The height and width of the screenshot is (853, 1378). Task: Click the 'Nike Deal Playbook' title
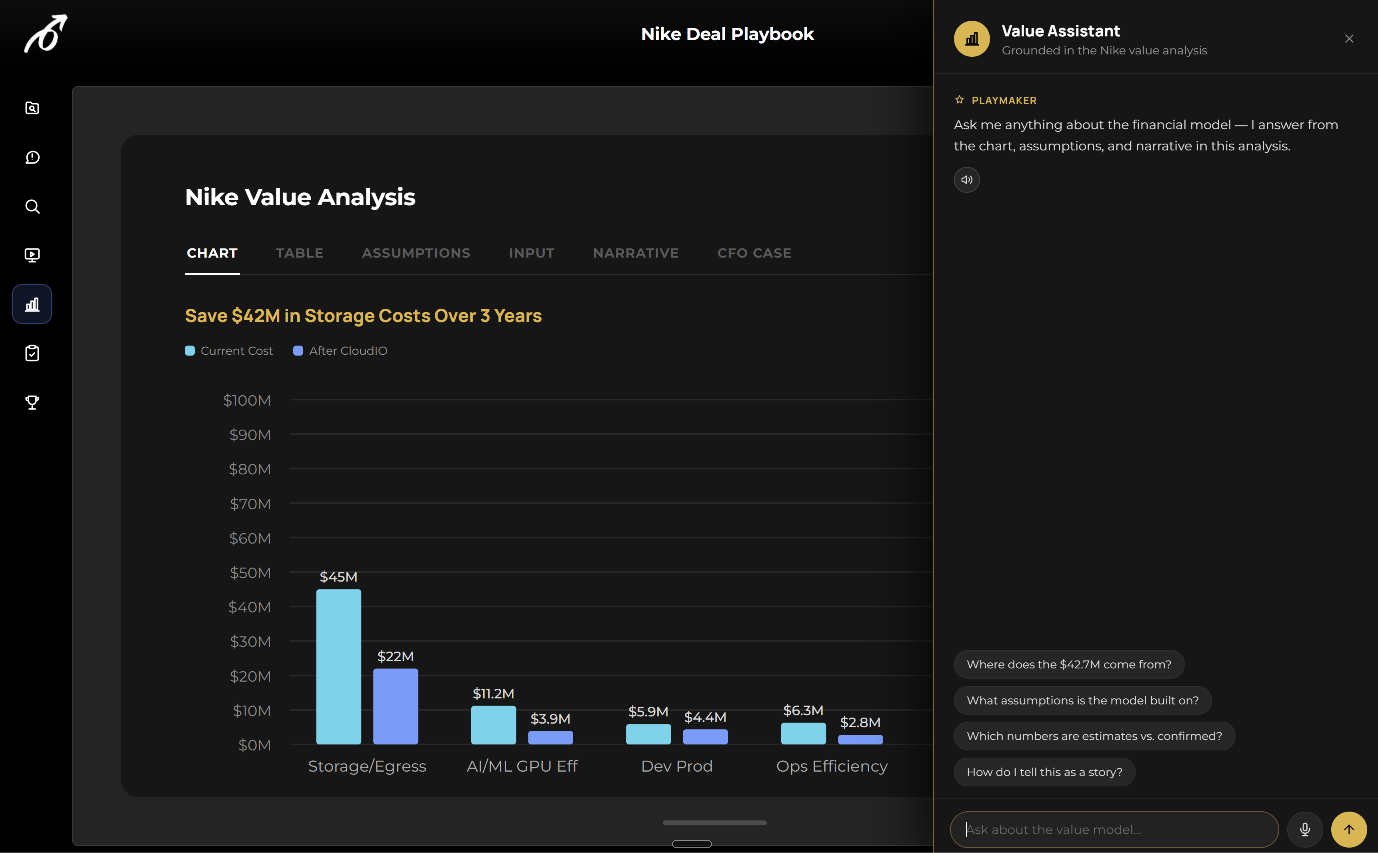click(x=727, y=34)
